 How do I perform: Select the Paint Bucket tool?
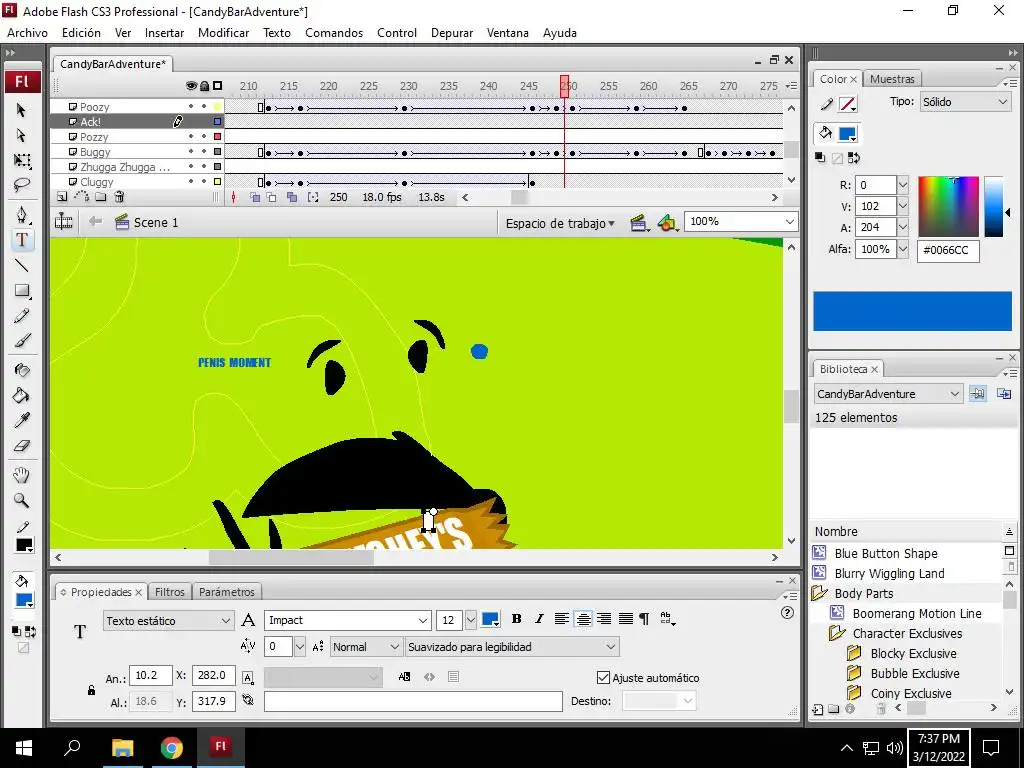[22, 395]
